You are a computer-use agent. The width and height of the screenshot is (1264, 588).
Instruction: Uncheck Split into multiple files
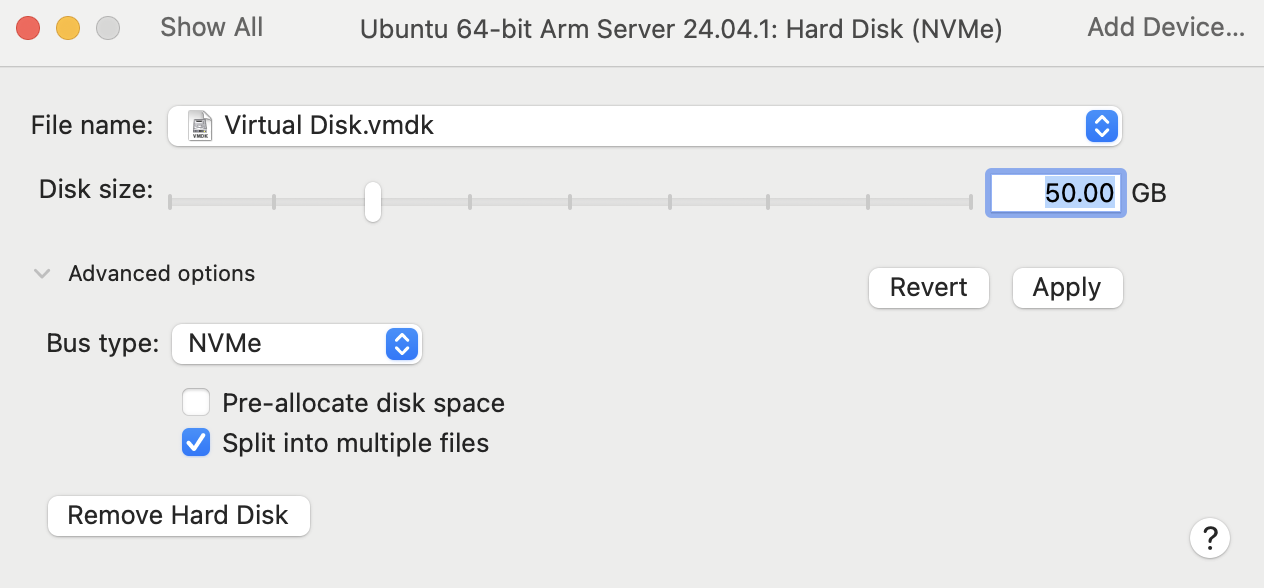(196, 442)
